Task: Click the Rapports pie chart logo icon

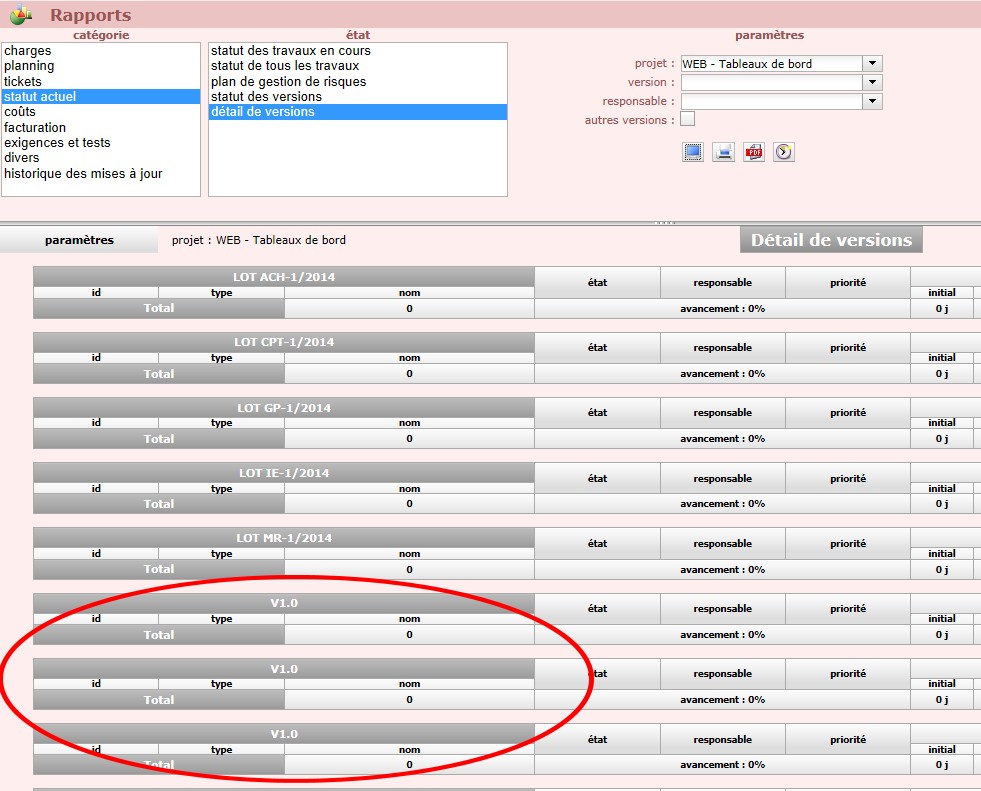Action: [21, 15]
